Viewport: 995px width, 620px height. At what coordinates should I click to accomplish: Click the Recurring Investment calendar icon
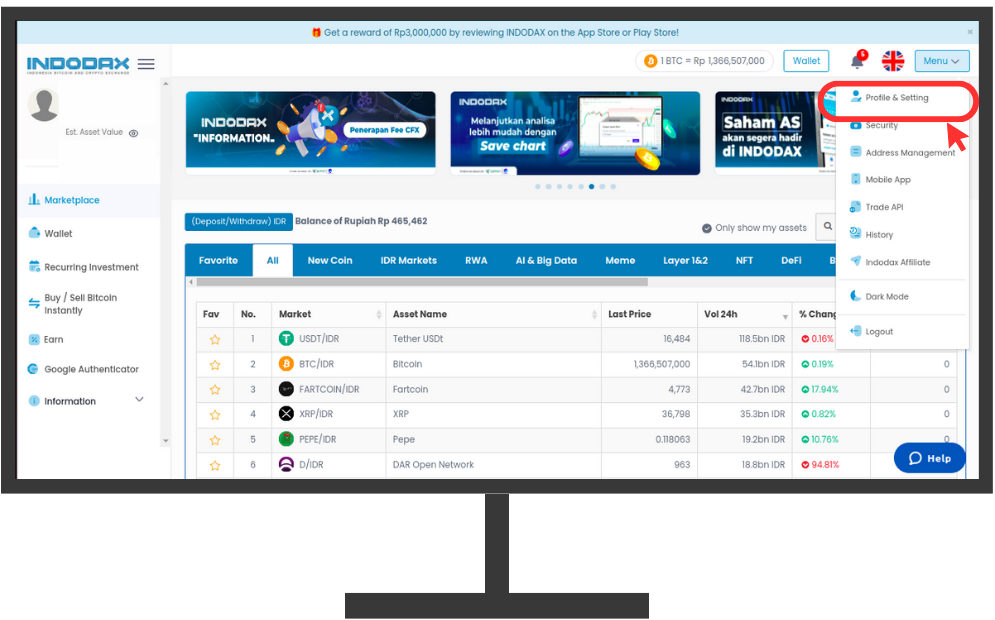(34, 267)
